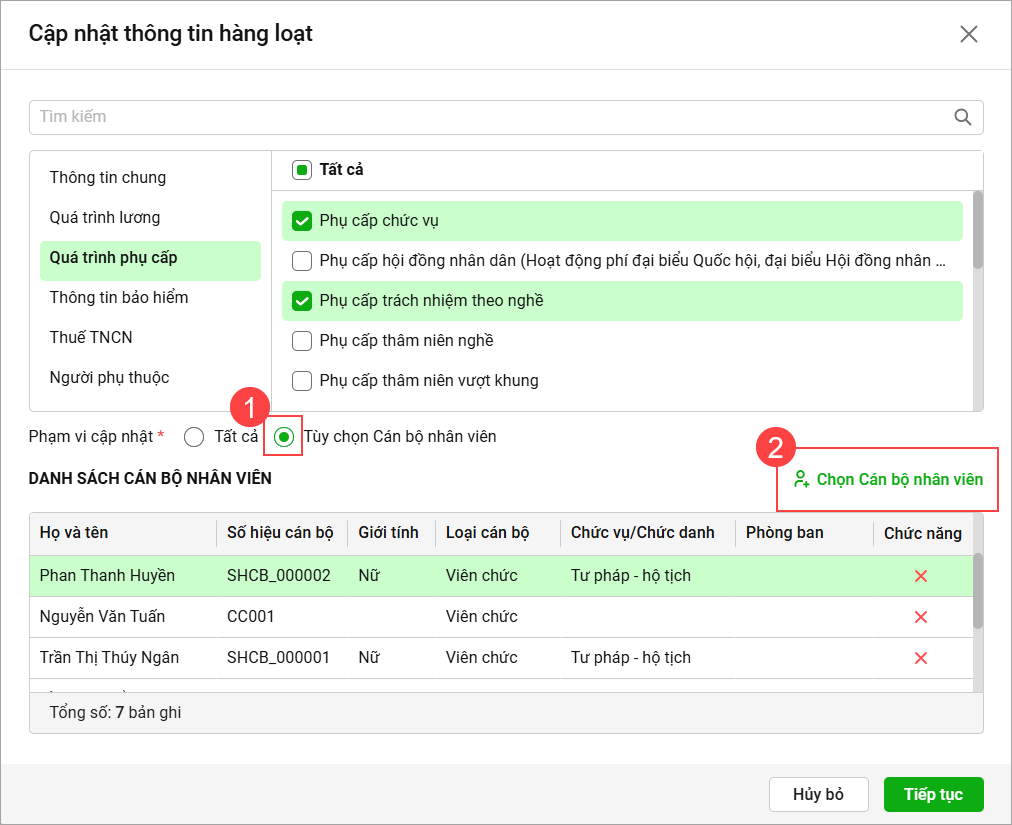
Task: Uncheck Phụ cấp trách nhiệm theo nghề
Action: click(x=302, y=301)
